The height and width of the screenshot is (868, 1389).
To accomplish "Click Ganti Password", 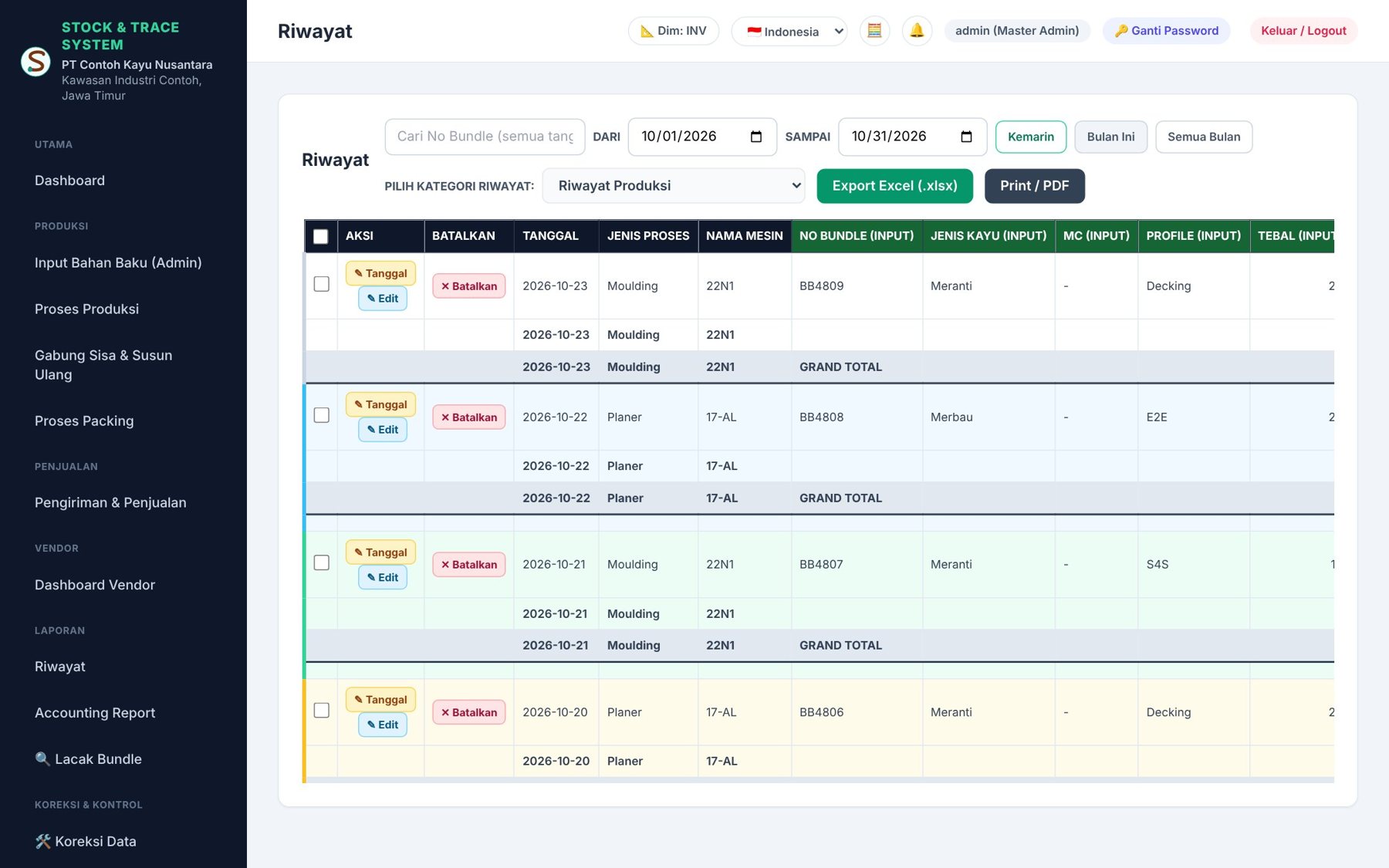I will [x=1167, y=31].
